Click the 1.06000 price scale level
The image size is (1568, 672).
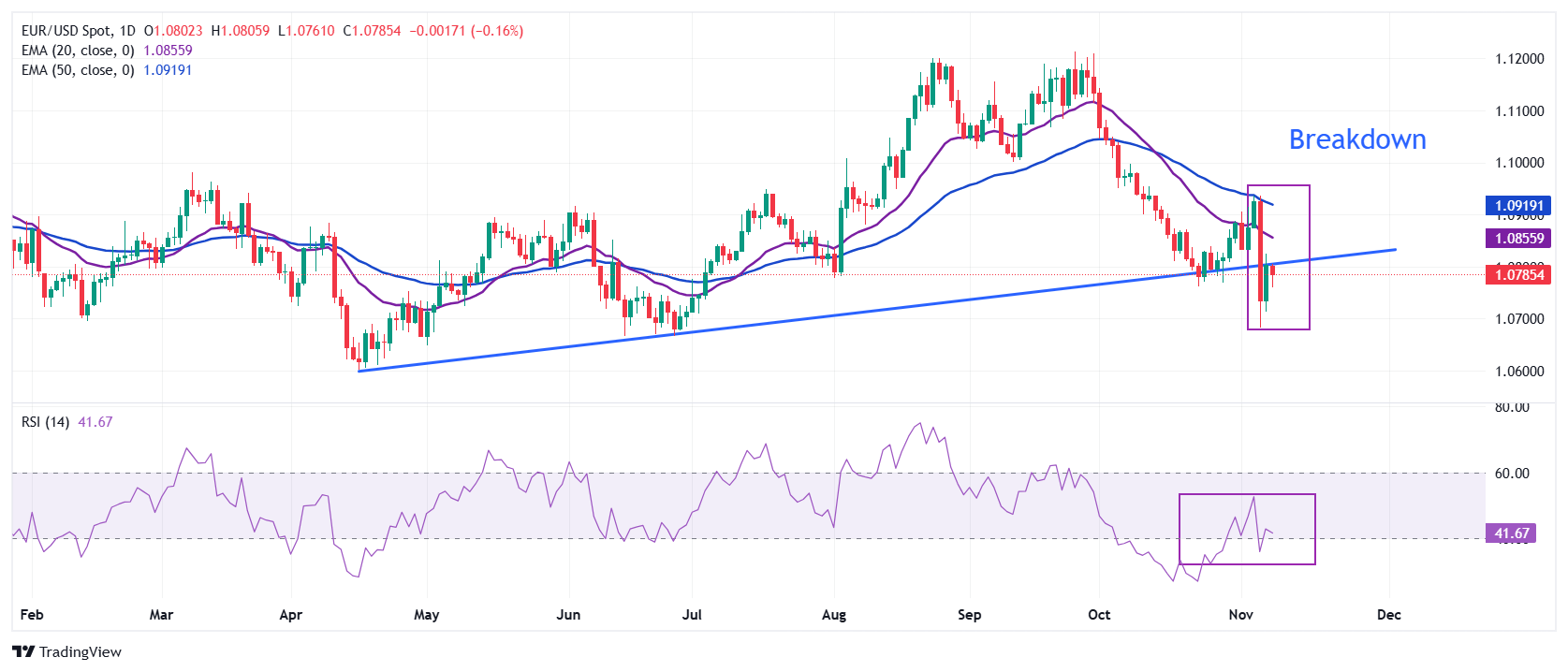click(1518, 372)
